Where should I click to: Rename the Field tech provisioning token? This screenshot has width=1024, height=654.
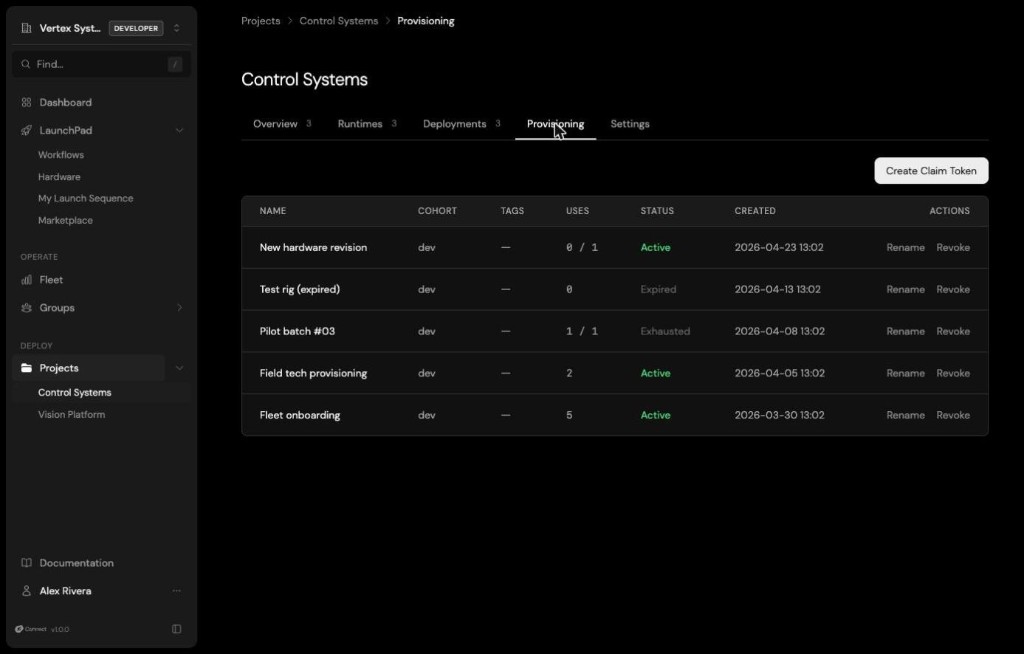coord(905,373)
